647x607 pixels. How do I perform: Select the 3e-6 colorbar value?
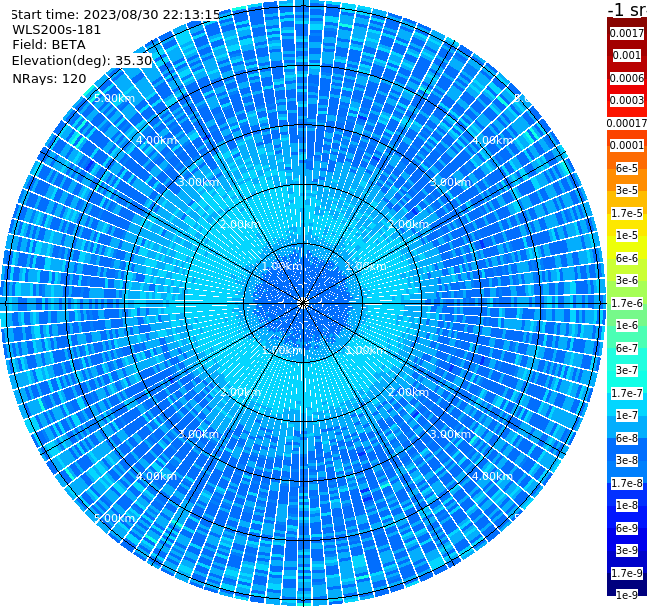tap(627, 280)
